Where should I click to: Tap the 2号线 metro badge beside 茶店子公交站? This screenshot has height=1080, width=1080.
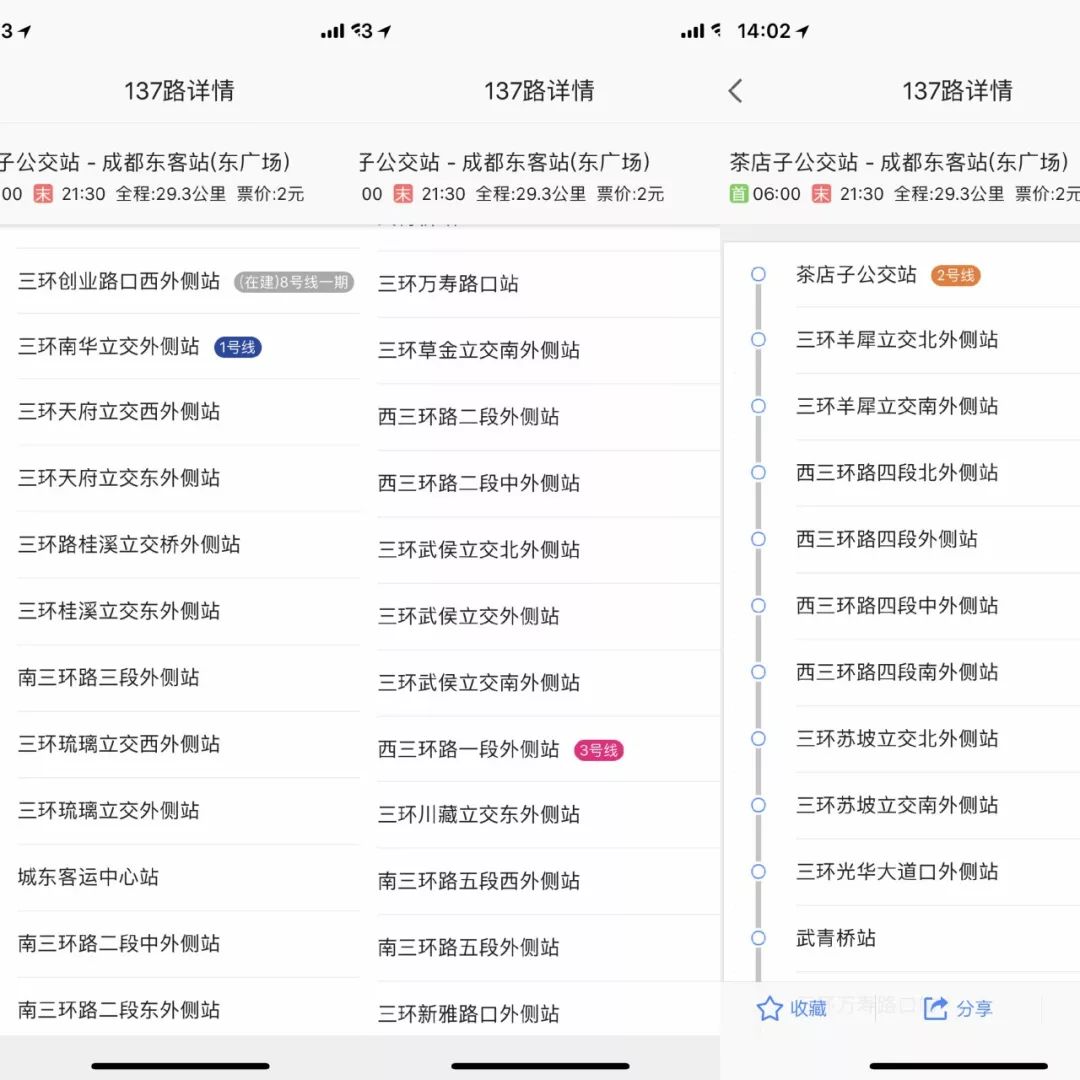click(x=955, y=274)
